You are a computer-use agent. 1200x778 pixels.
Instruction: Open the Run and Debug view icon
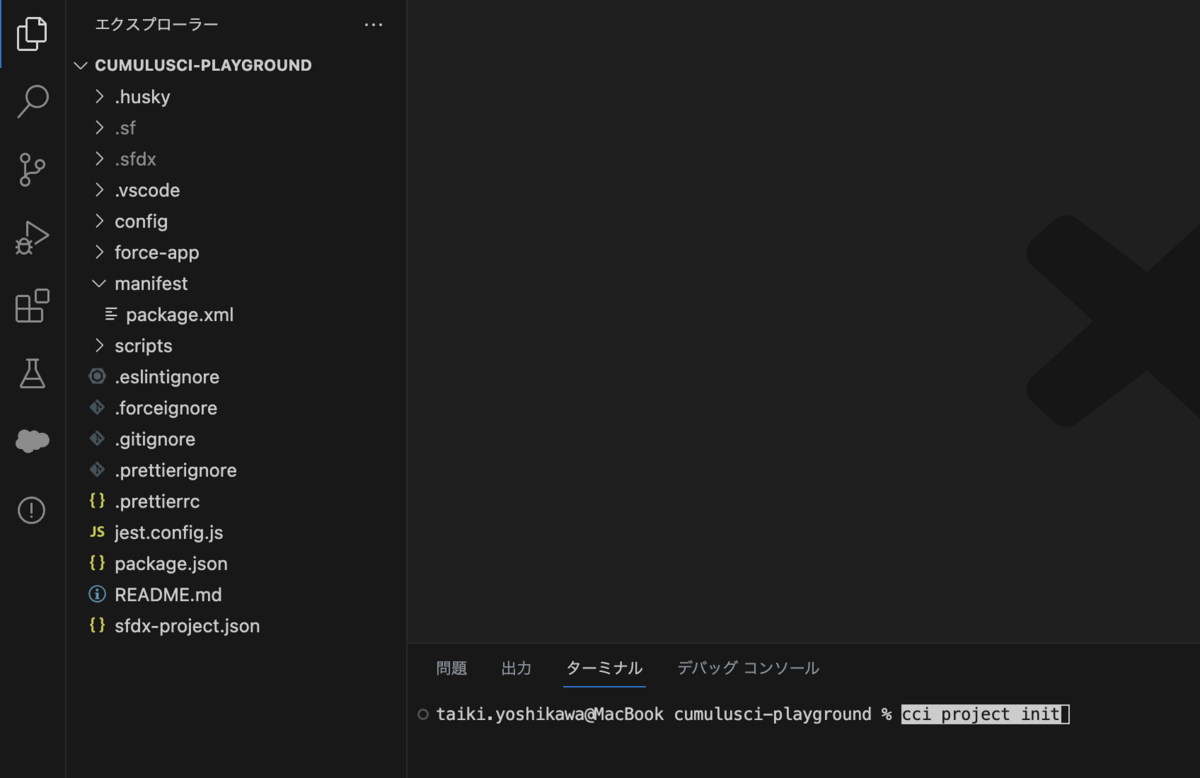click(x=32, y=238)
